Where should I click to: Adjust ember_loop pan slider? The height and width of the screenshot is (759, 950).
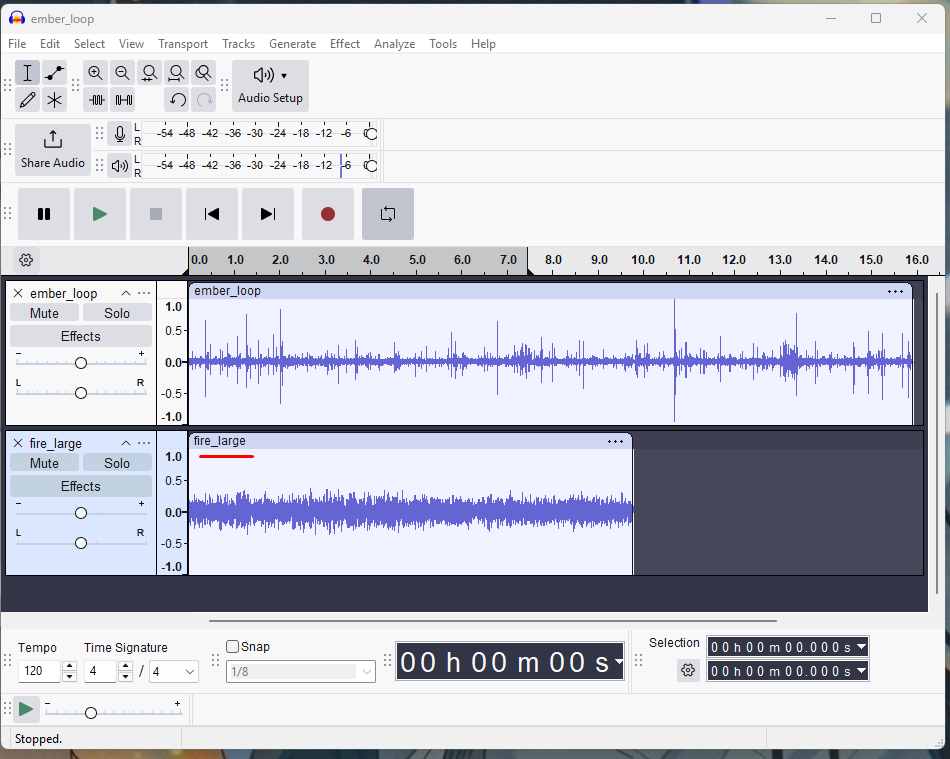(x=81, y=393)
